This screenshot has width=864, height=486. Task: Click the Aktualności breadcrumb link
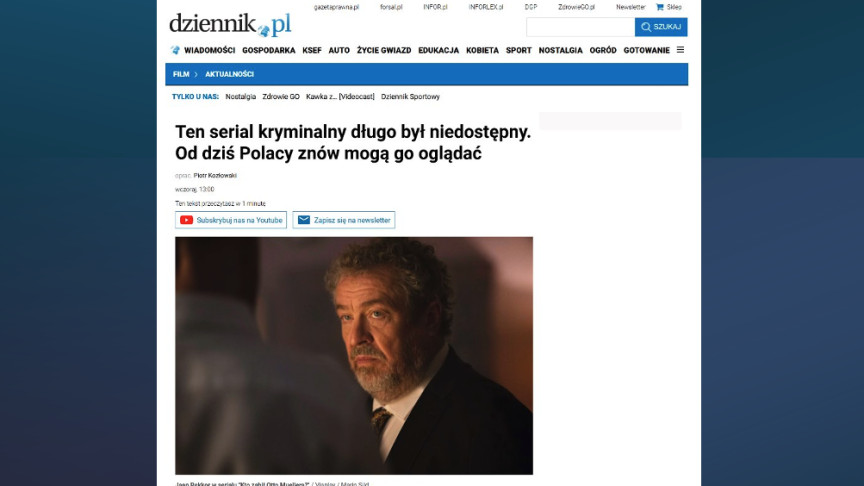point(229,74)
